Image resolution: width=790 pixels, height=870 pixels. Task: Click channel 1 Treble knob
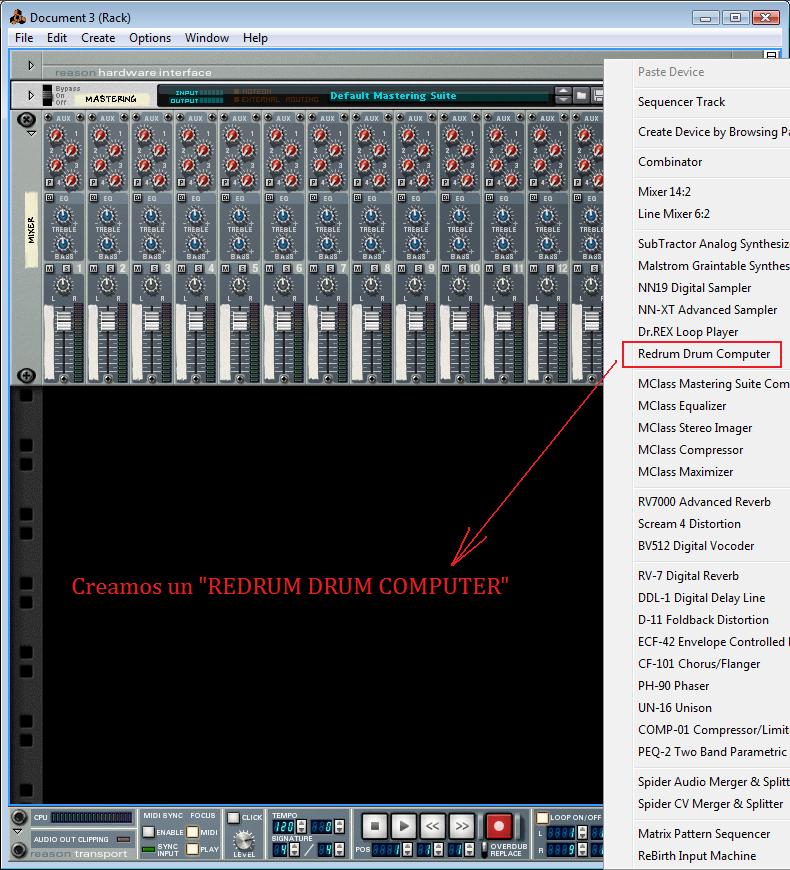pos(63,216)
